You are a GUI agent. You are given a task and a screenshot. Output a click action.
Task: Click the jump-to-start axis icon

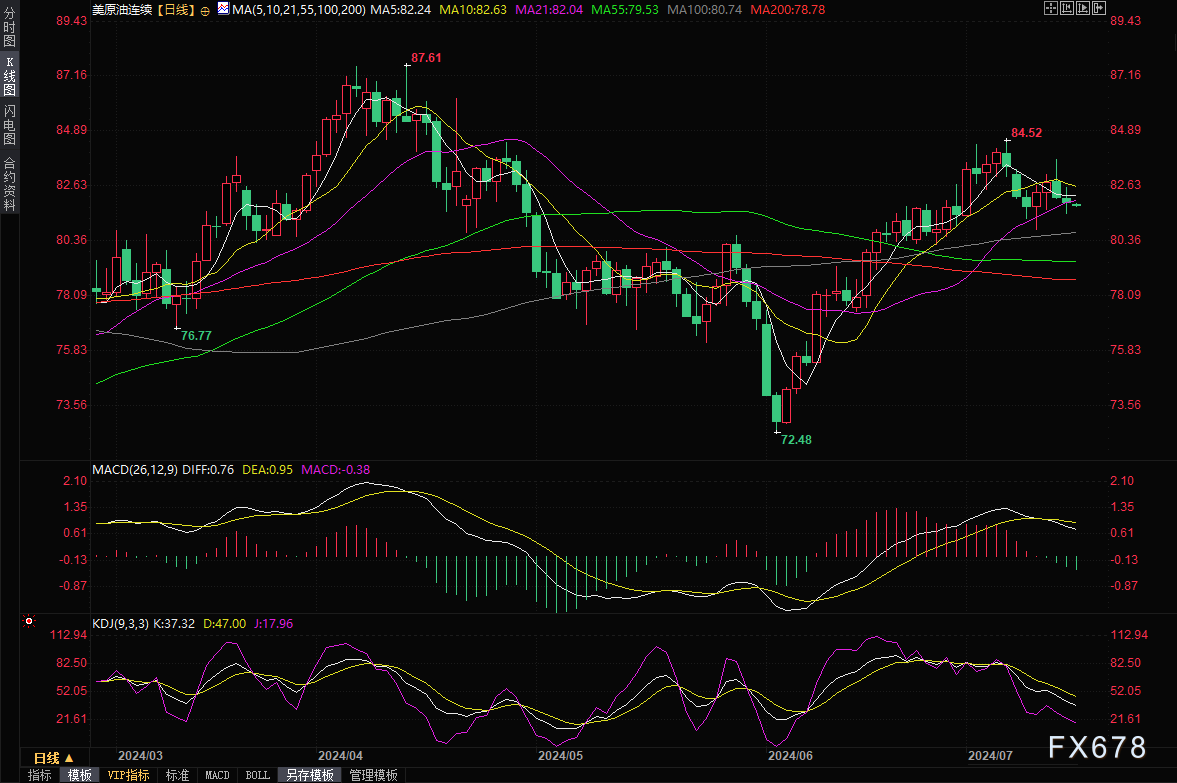pyautogui.click(x=1067, y=8)
